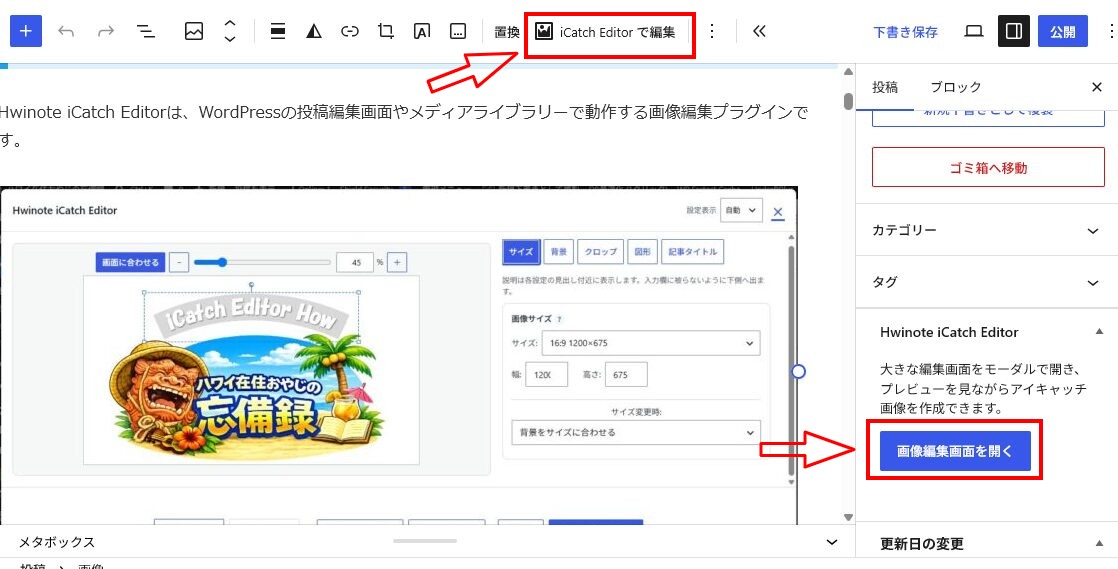
Task: Click ゴミ箱へ移動 button
Action: [988, 168]
